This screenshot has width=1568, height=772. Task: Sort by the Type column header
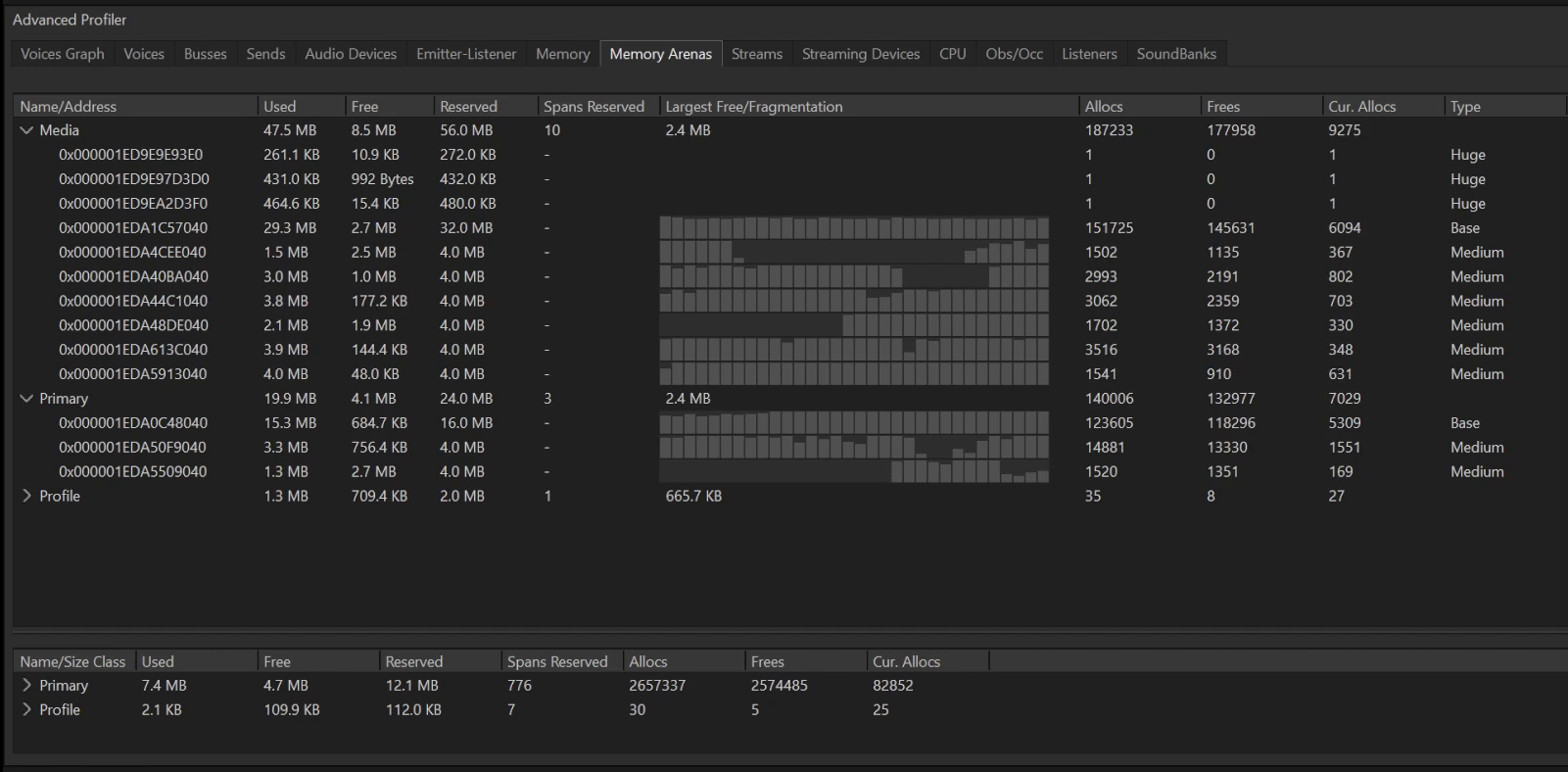[x=1465, y=107]
